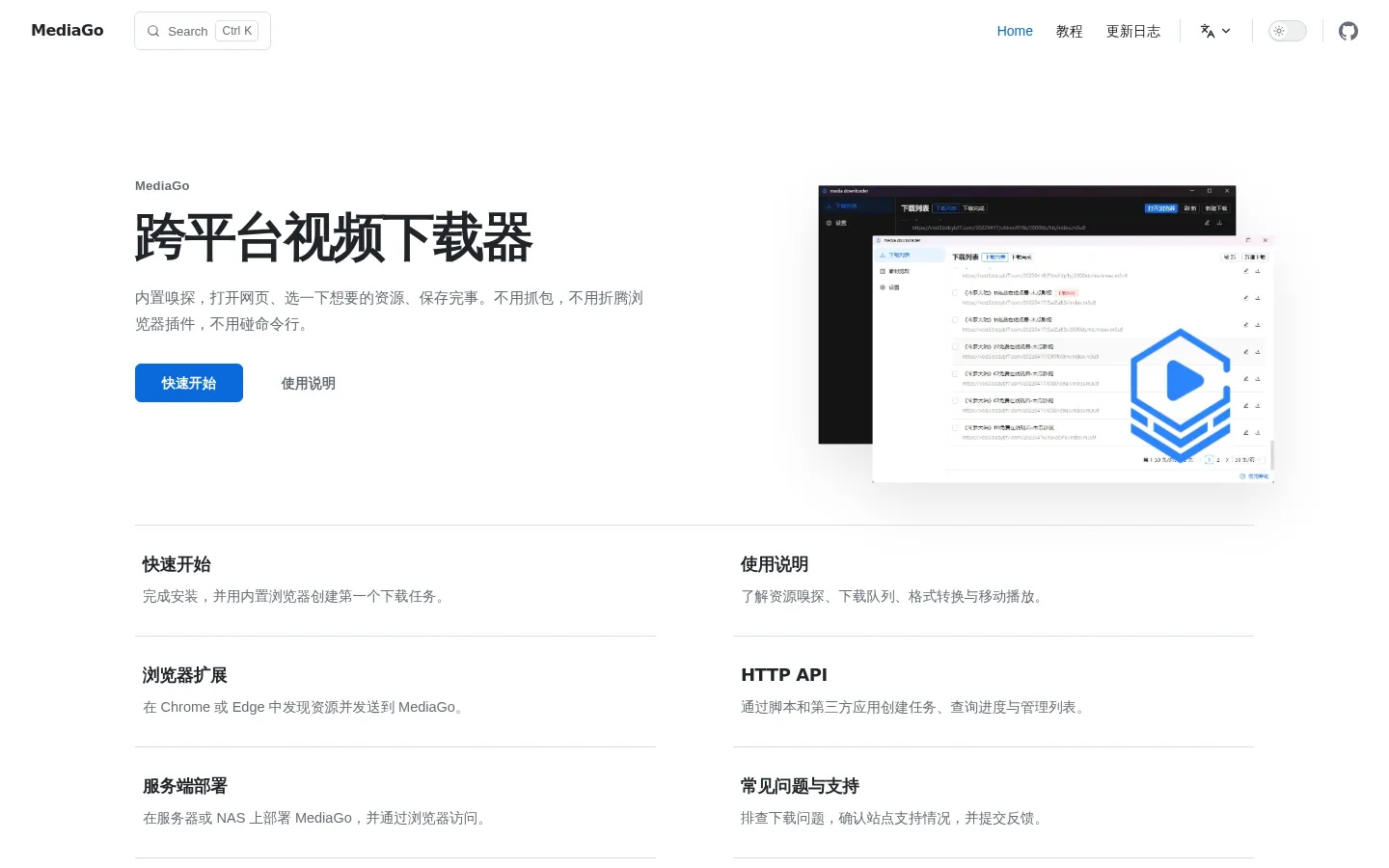The height and width of the screenshot is (868, 1389).
Task: Open the 服务端部署 card
Action: tap(395, 802)
